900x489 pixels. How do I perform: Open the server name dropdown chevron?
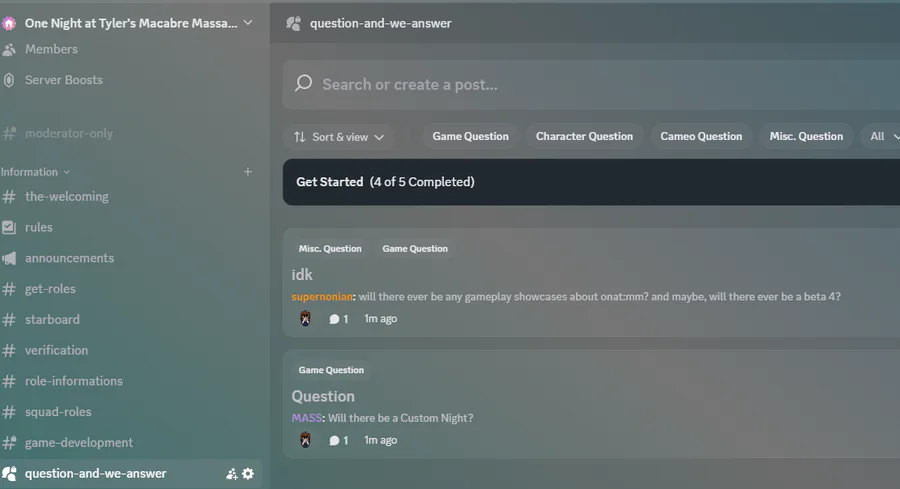tap(248, 23)
